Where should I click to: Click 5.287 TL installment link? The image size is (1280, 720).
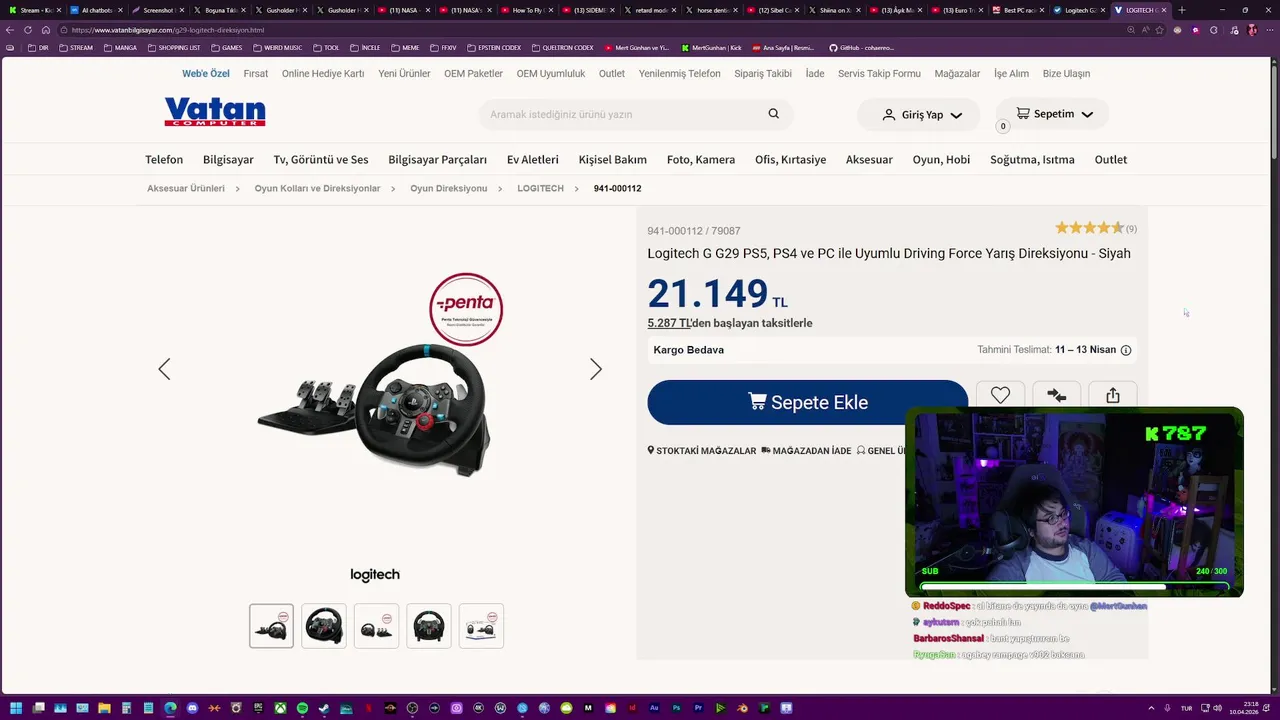point(670,323)
